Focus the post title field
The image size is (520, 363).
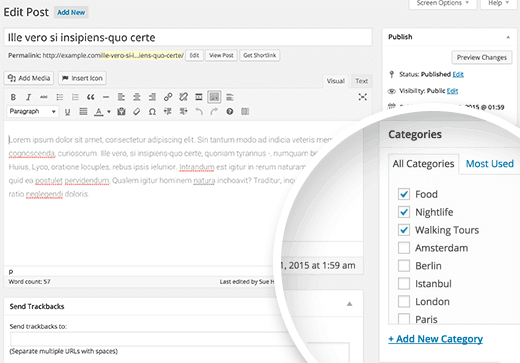click(188, 37)
